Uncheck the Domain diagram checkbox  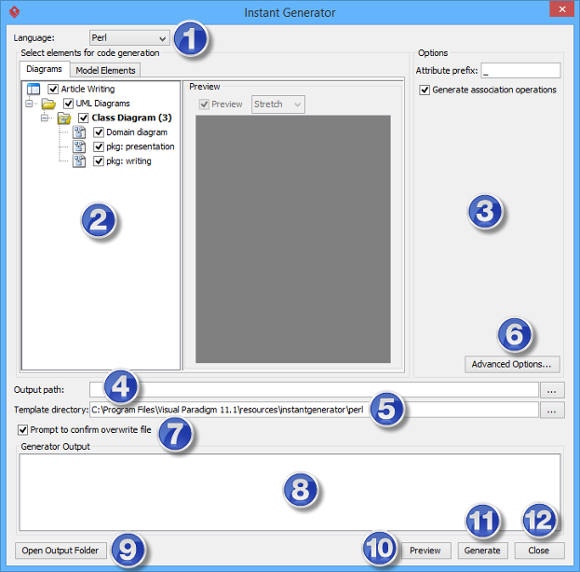pos(98,132)
